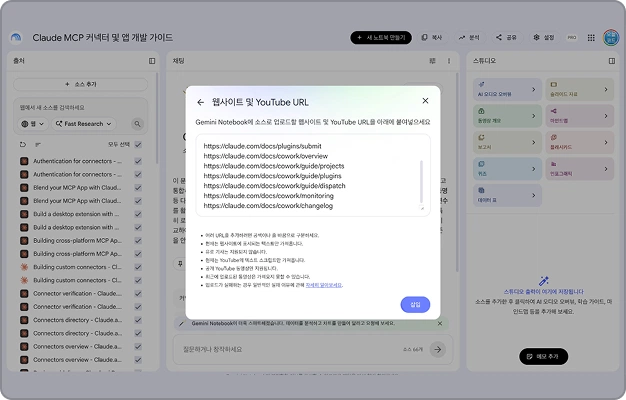The image size is (626, 400).
Task: Click the 플래시카드 card icon
Action: pos(554,137)
